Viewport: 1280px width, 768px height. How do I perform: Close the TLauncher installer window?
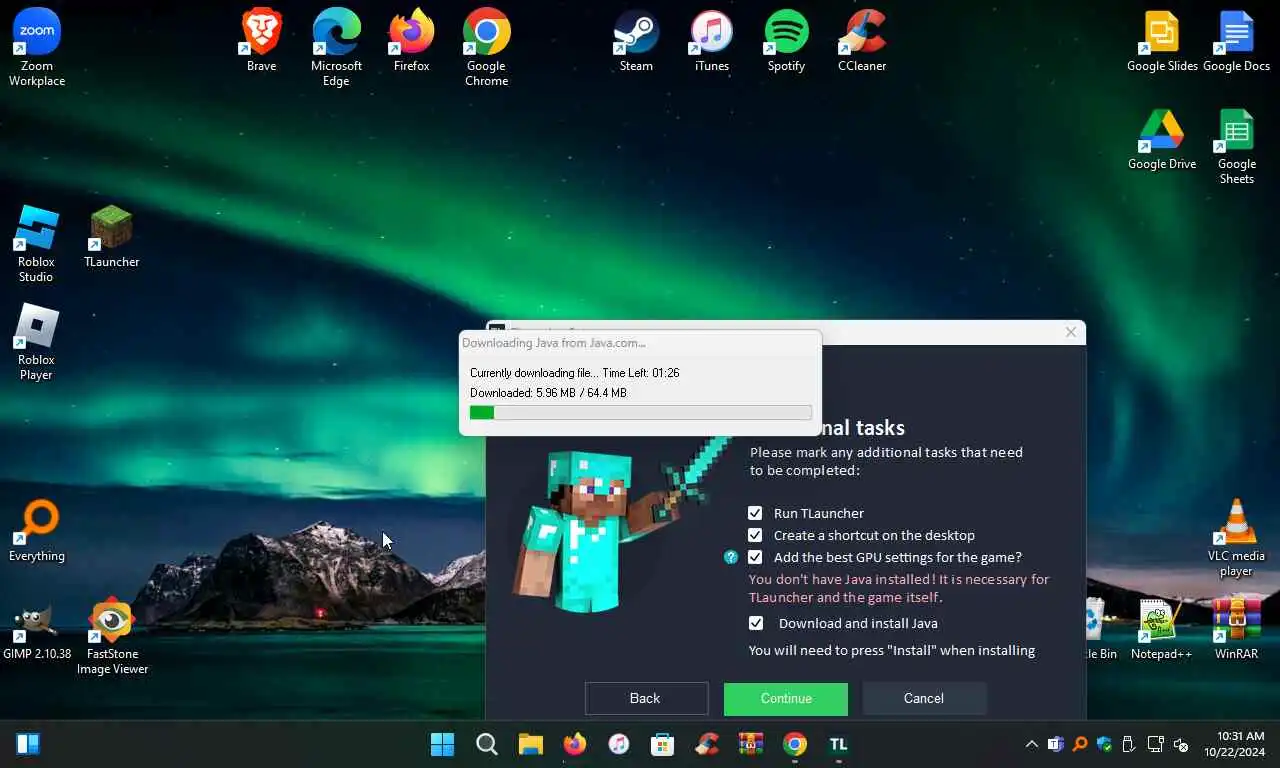pos(1070,332)
